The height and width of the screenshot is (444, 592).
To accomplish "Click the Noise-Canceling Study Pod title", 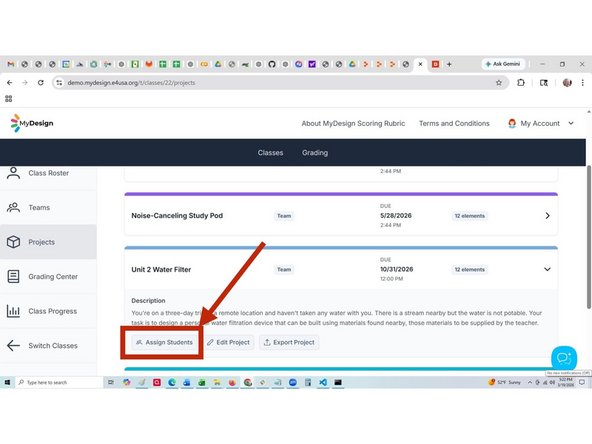I will 177,216.
